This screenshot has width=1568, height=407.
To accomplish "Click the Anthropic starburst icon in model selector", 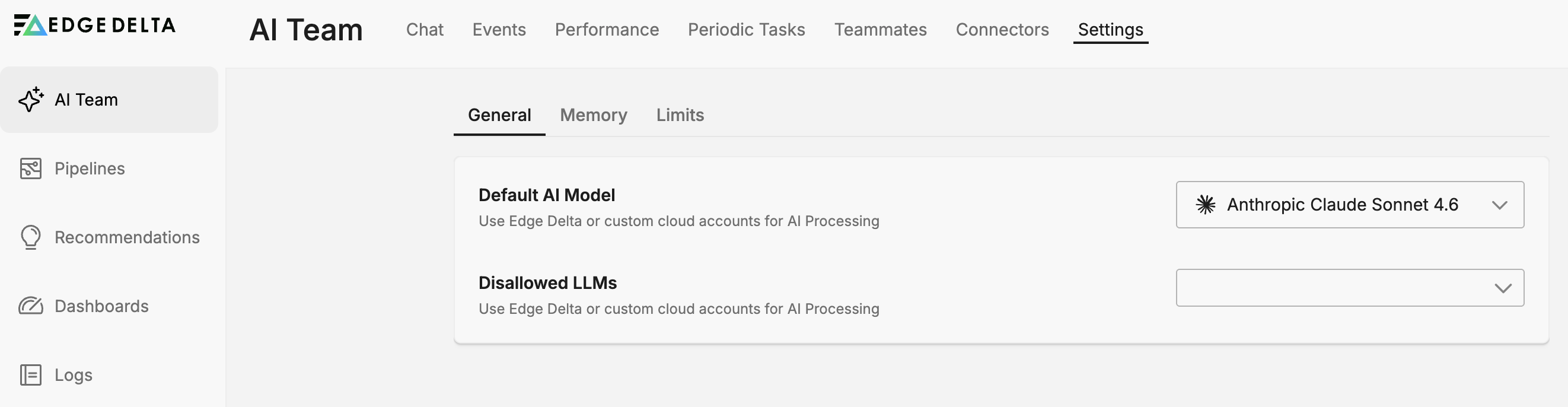I will click(1205, 205).
